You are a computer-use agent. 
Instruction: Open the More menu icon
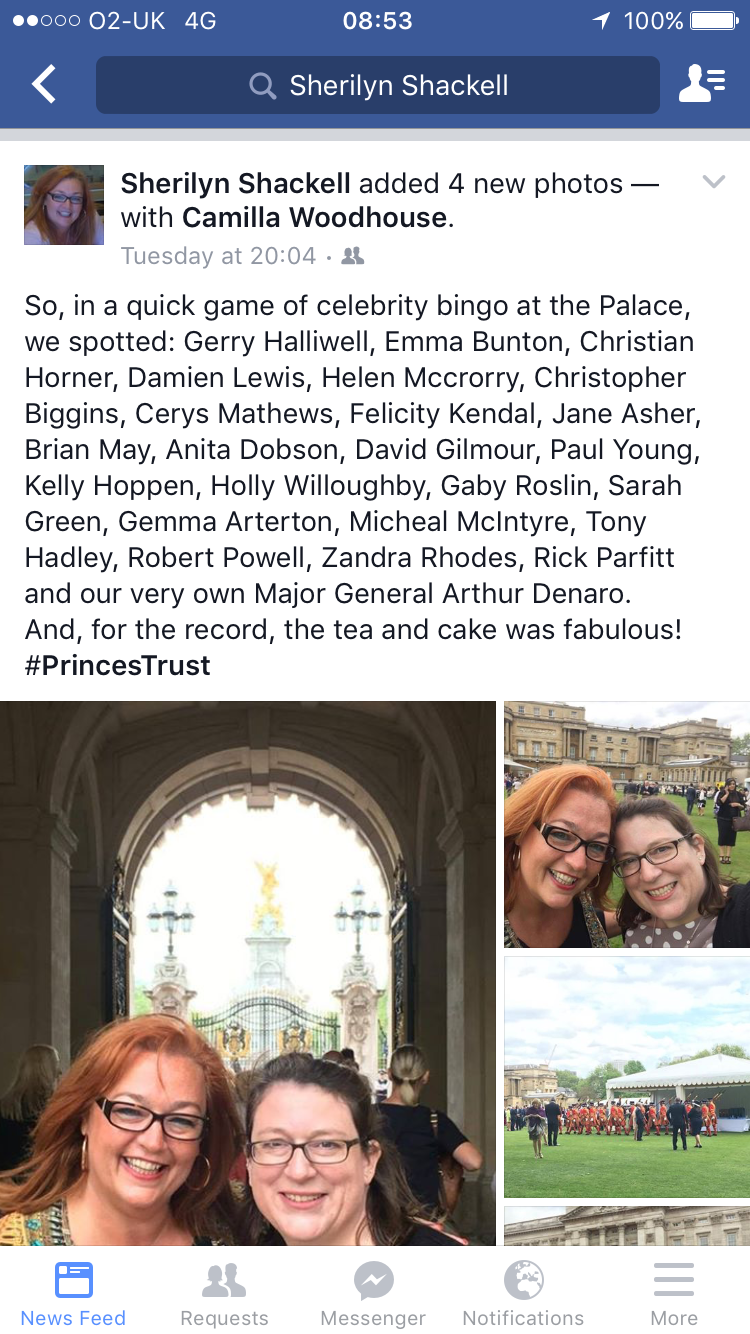[x=674, y=1280]
